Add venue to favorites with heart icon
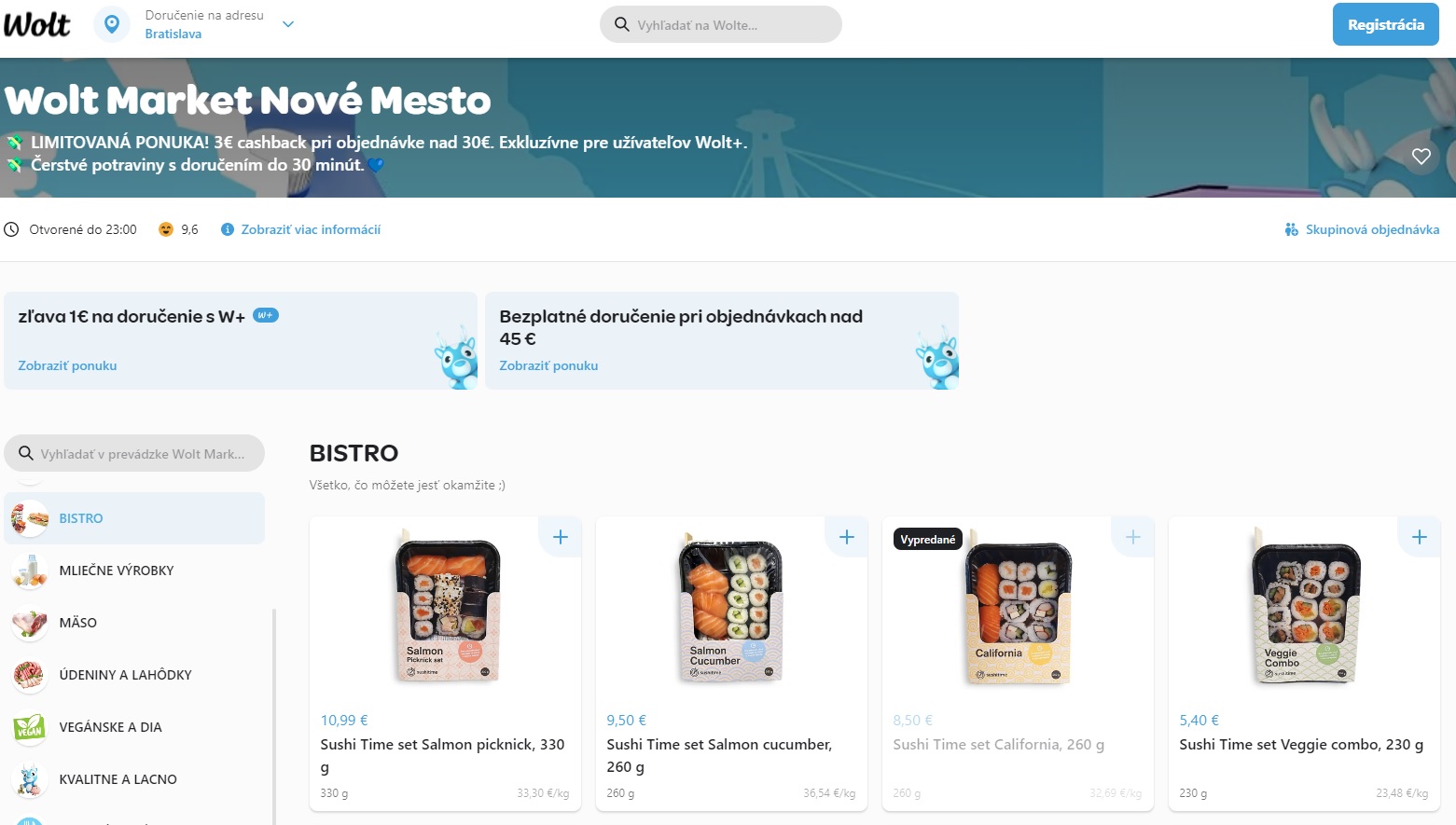Viewport: 1456px width, 825px height. click(1421, 157)
